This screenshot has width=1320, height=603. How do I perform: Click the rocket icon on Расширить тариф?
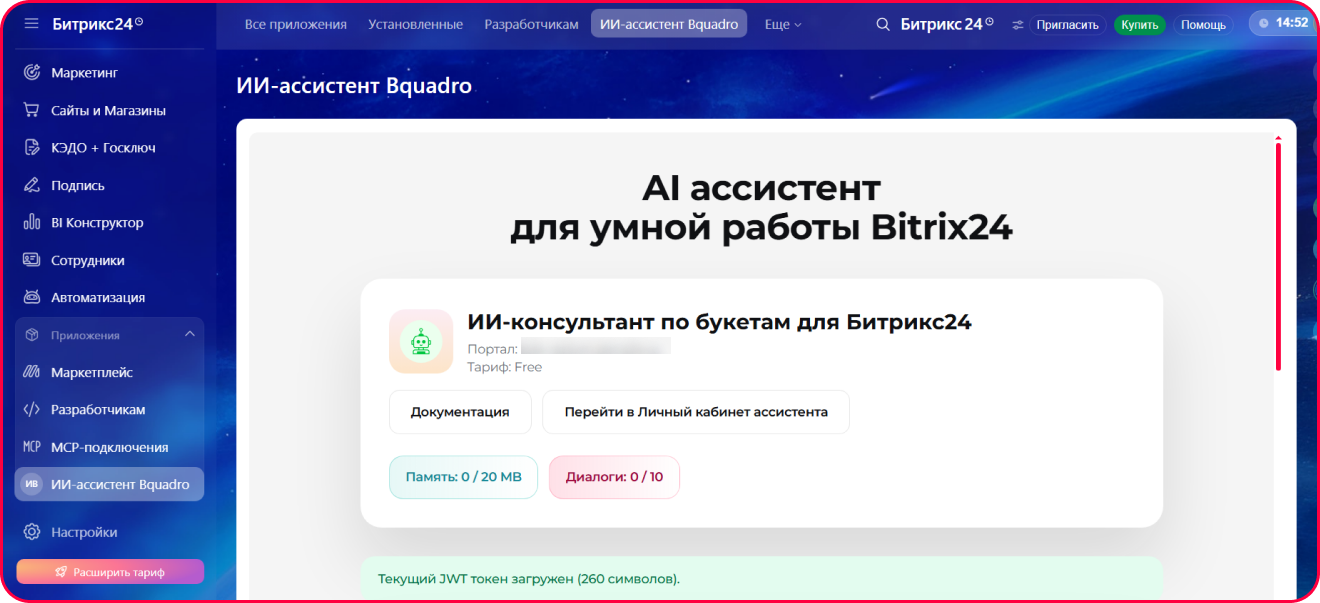click(x=61, y=572)
